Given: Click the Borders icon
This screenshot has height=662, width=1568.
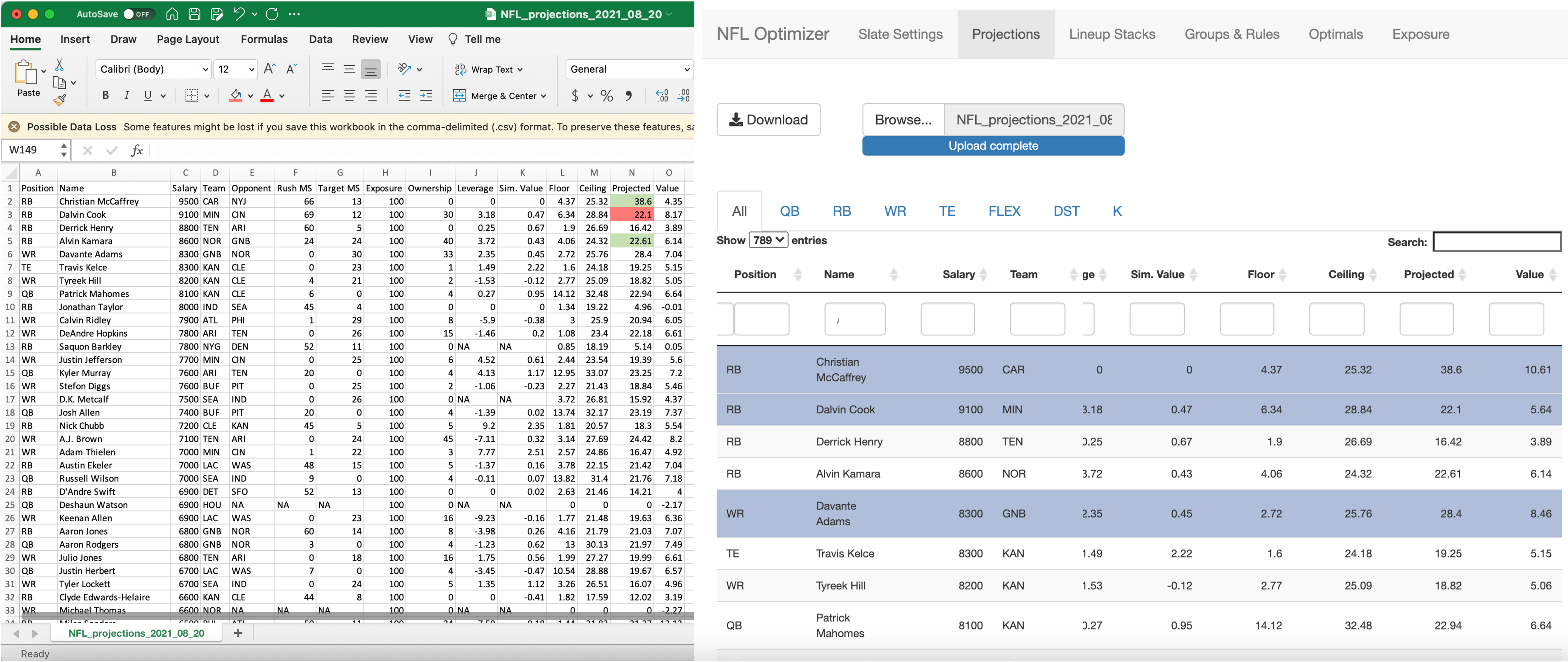Looking at the screenshot, I should click(191, 96).
